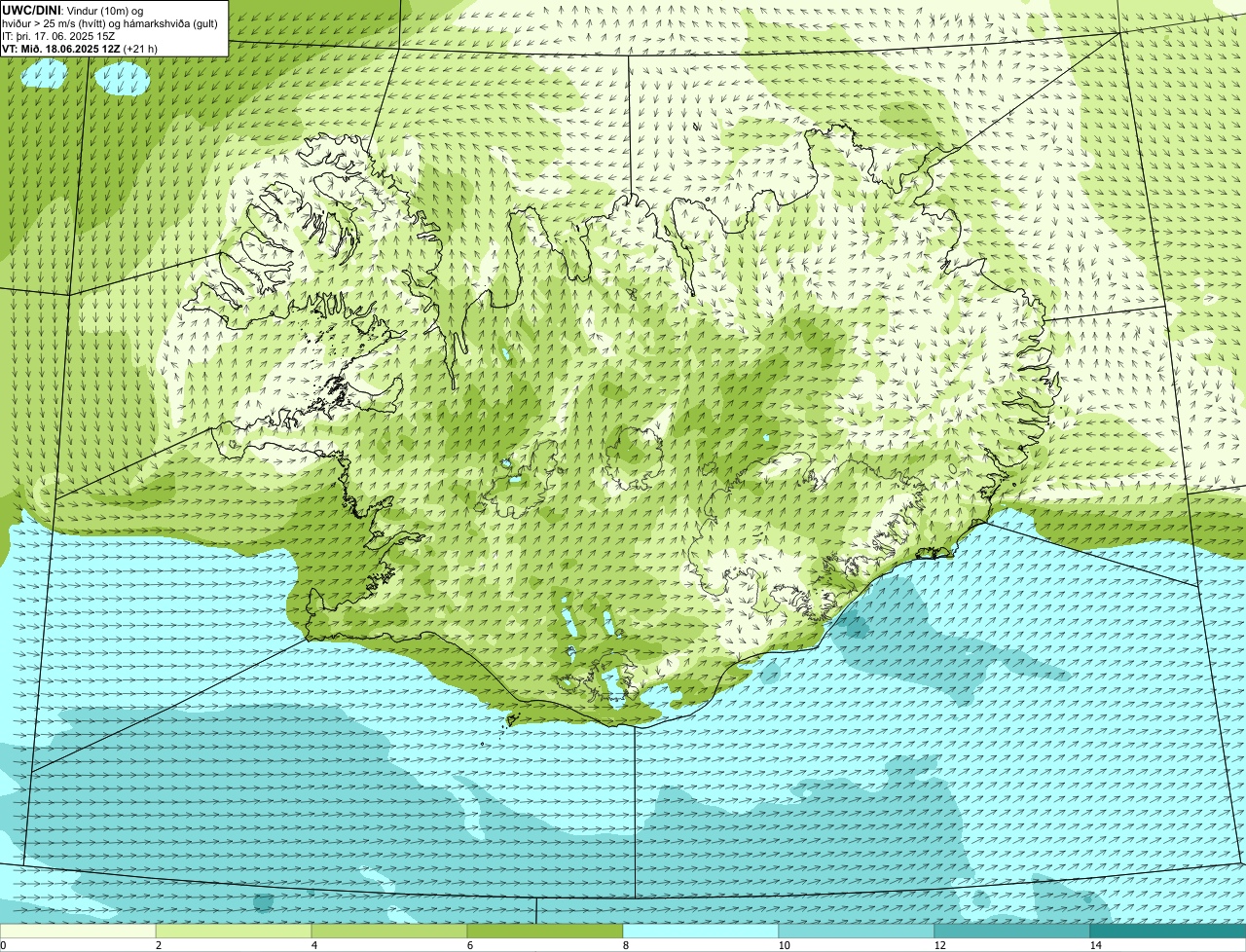Image resolution: width=1246 pixels, height=952 pixels.
Task: Click the legend scale value "4"
Action: point(313,945)
